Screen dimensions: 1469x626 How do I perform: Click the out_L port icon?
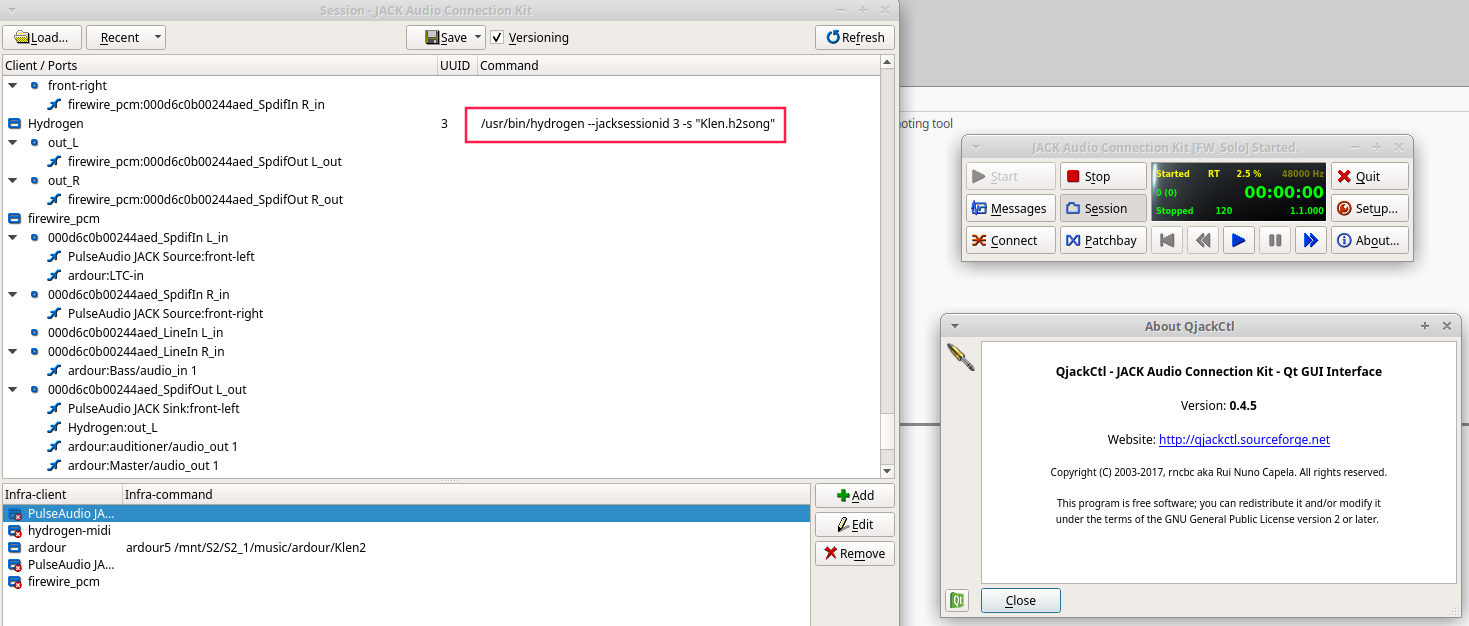tap(35, 143)
